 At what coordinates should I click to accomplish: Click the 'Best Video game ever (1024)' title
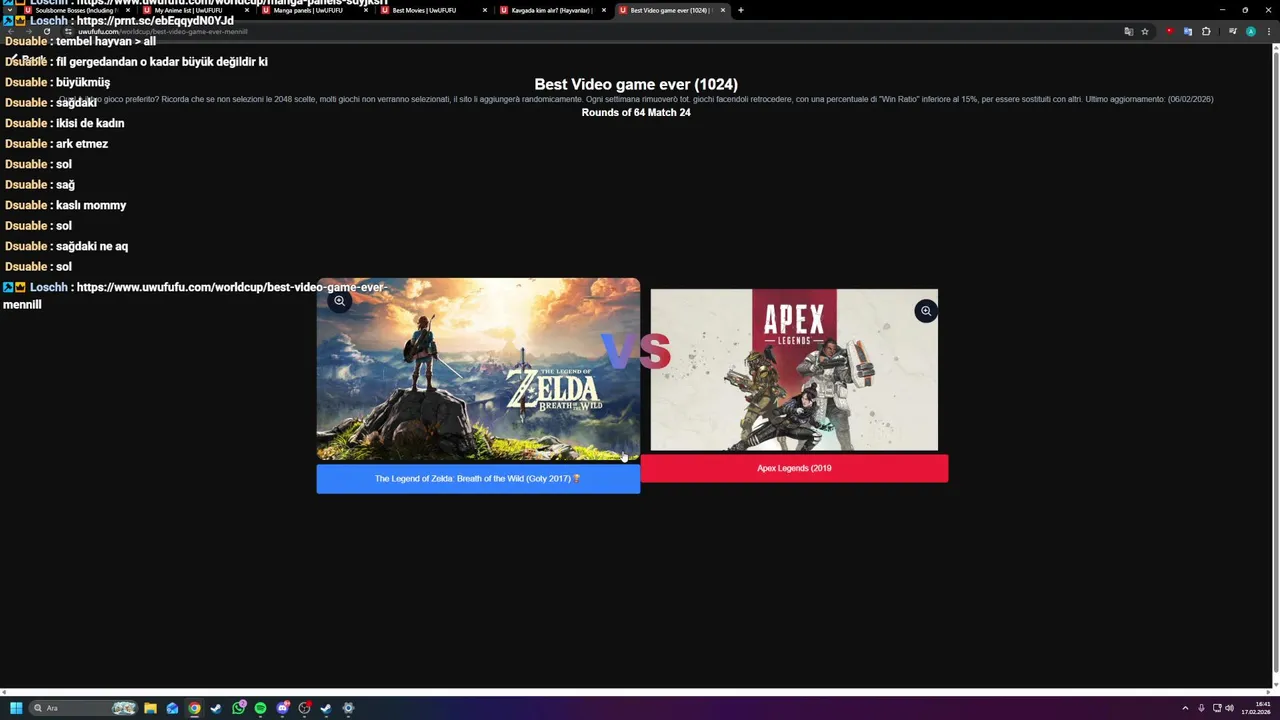[x=636, y=84]
